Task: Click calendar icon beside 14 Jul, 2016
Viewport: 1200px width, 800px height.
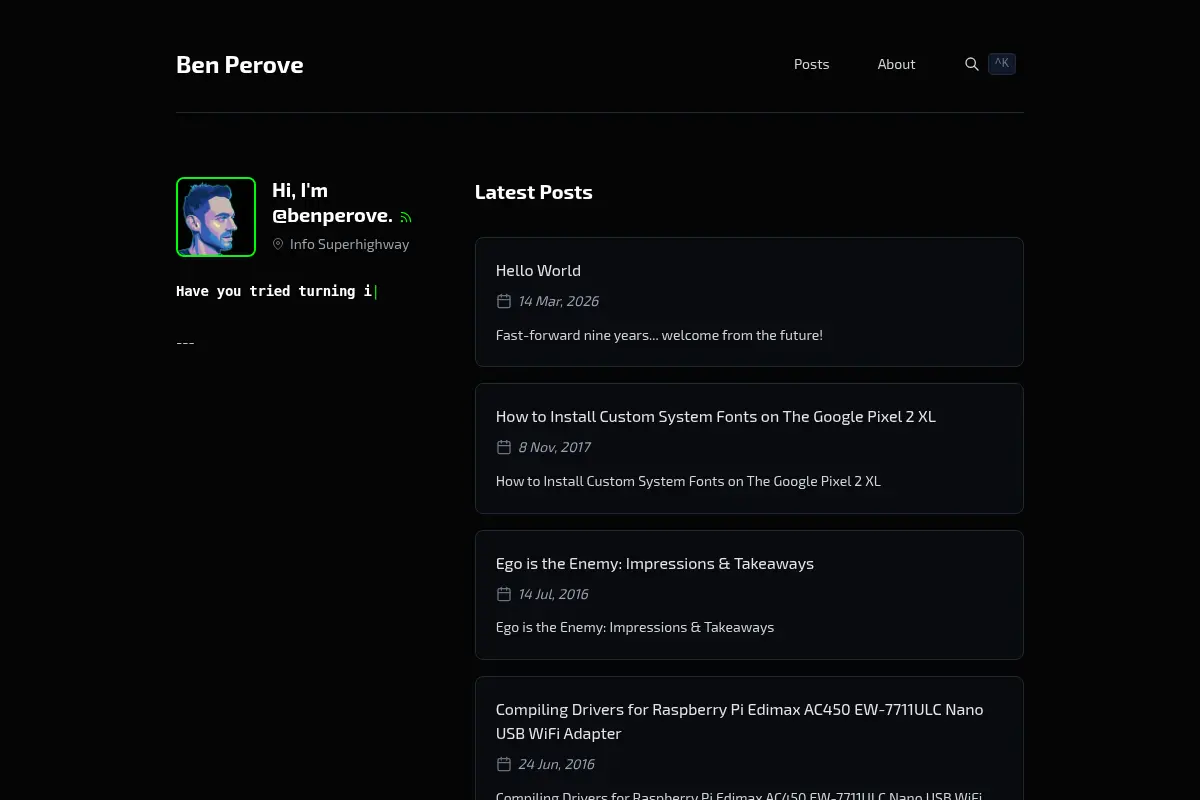Action: pyautogui.click(x=504, y=594)
